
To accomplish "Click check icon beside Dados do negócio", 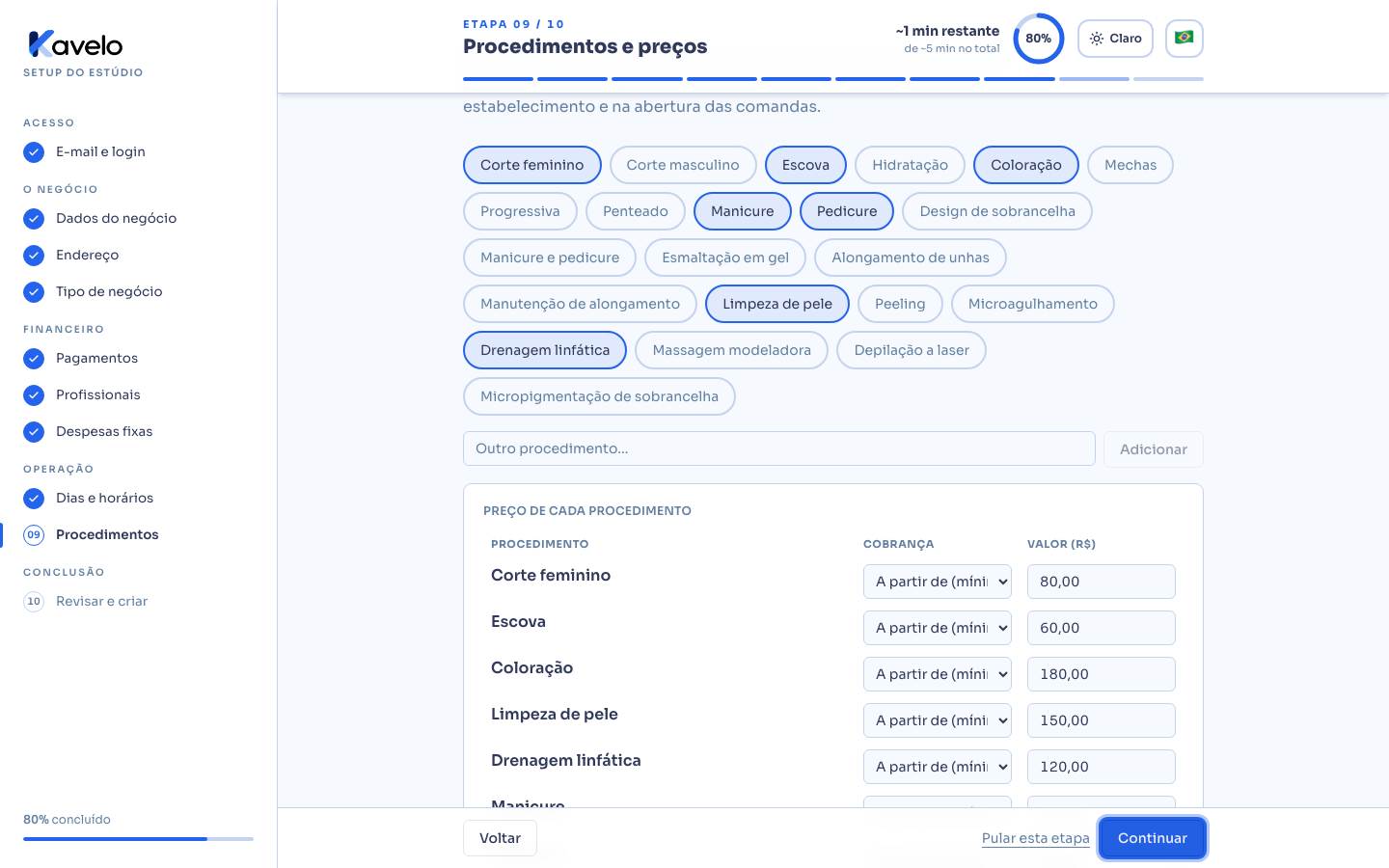I will 34,219.
